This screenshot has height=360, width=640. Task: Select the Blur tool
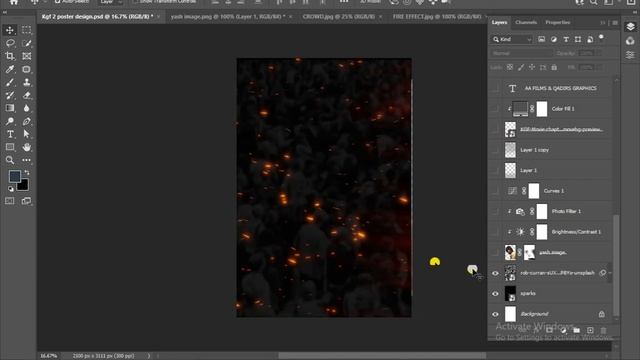(27, 108)
